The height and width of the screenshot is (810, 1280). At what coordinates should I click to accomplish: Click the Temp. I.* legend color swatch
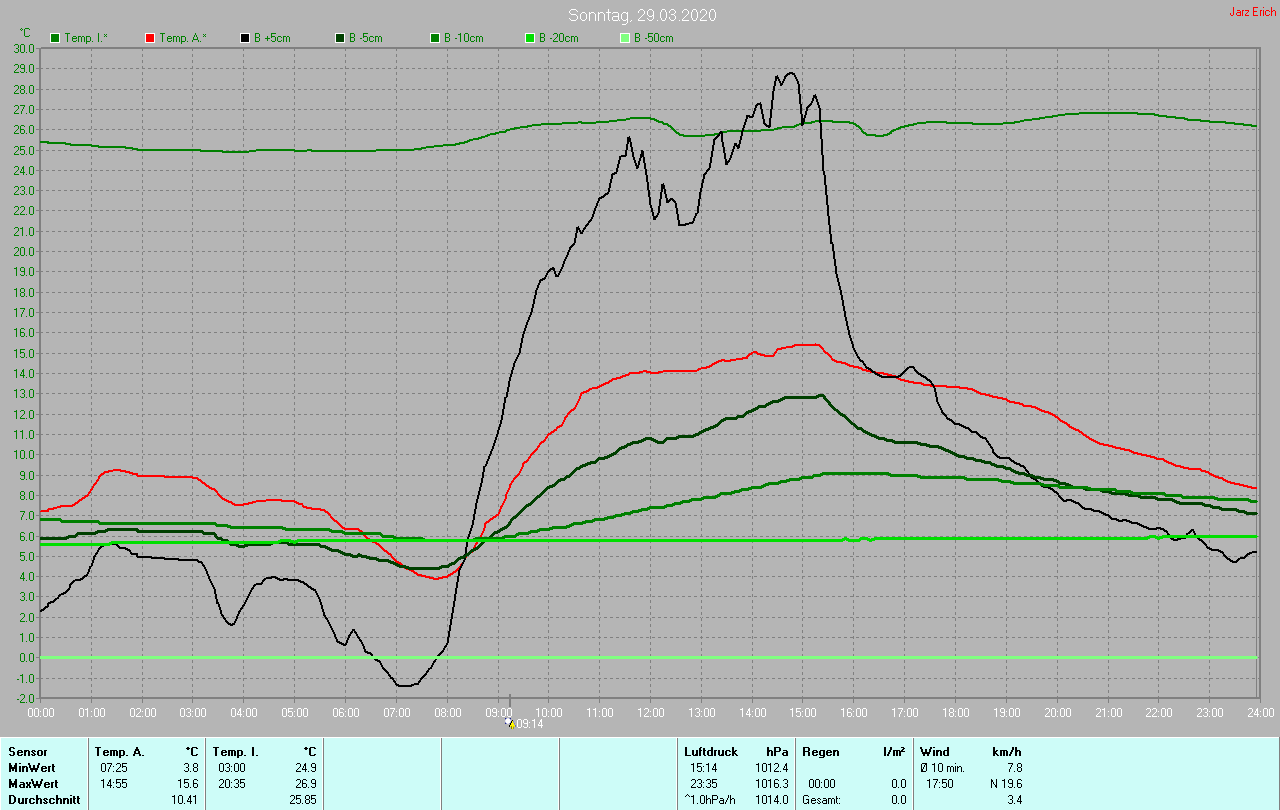click(55, 38)
